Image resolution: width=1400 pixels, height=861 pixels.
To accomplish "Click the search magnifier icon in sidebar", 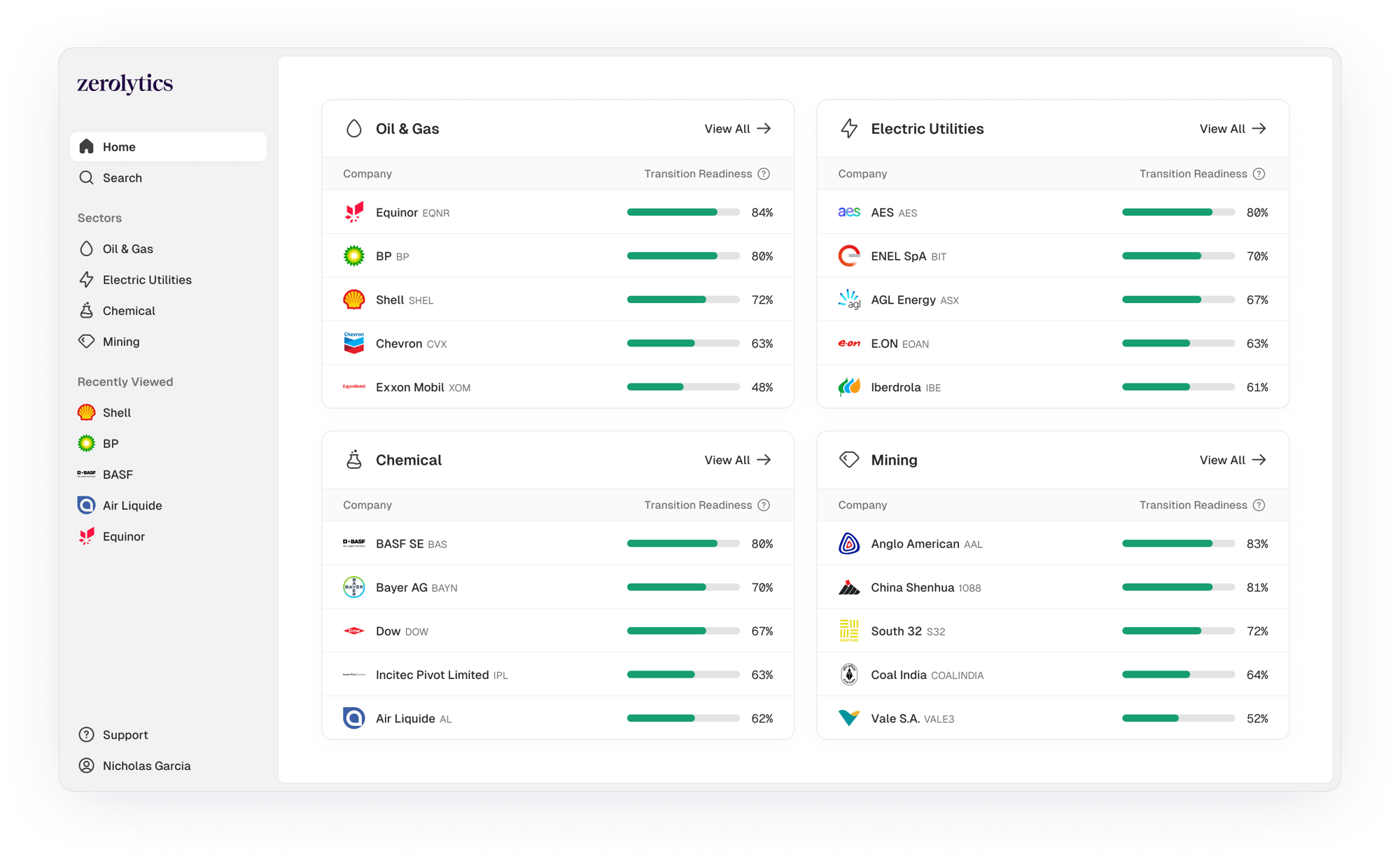I will pos(86,178).
